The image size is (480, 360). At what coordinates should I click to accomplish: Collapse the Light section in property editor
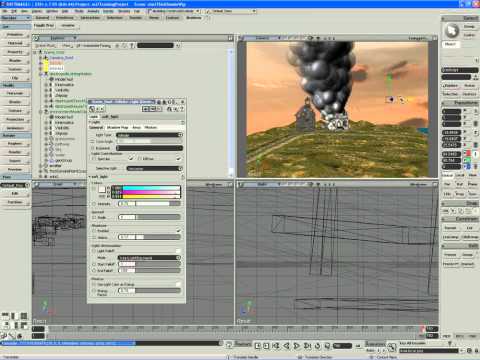90,122
